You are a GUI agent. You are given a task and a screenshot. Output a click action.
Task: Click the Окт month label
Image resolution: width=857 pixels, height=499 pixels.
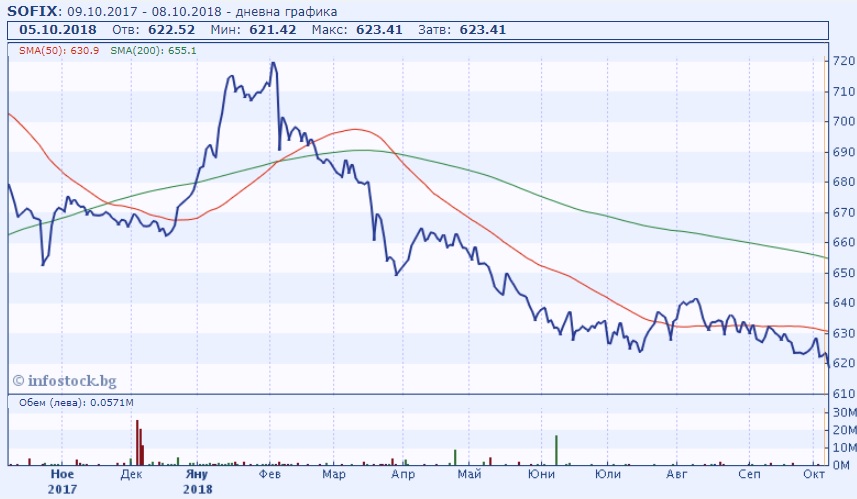[813, 474]
